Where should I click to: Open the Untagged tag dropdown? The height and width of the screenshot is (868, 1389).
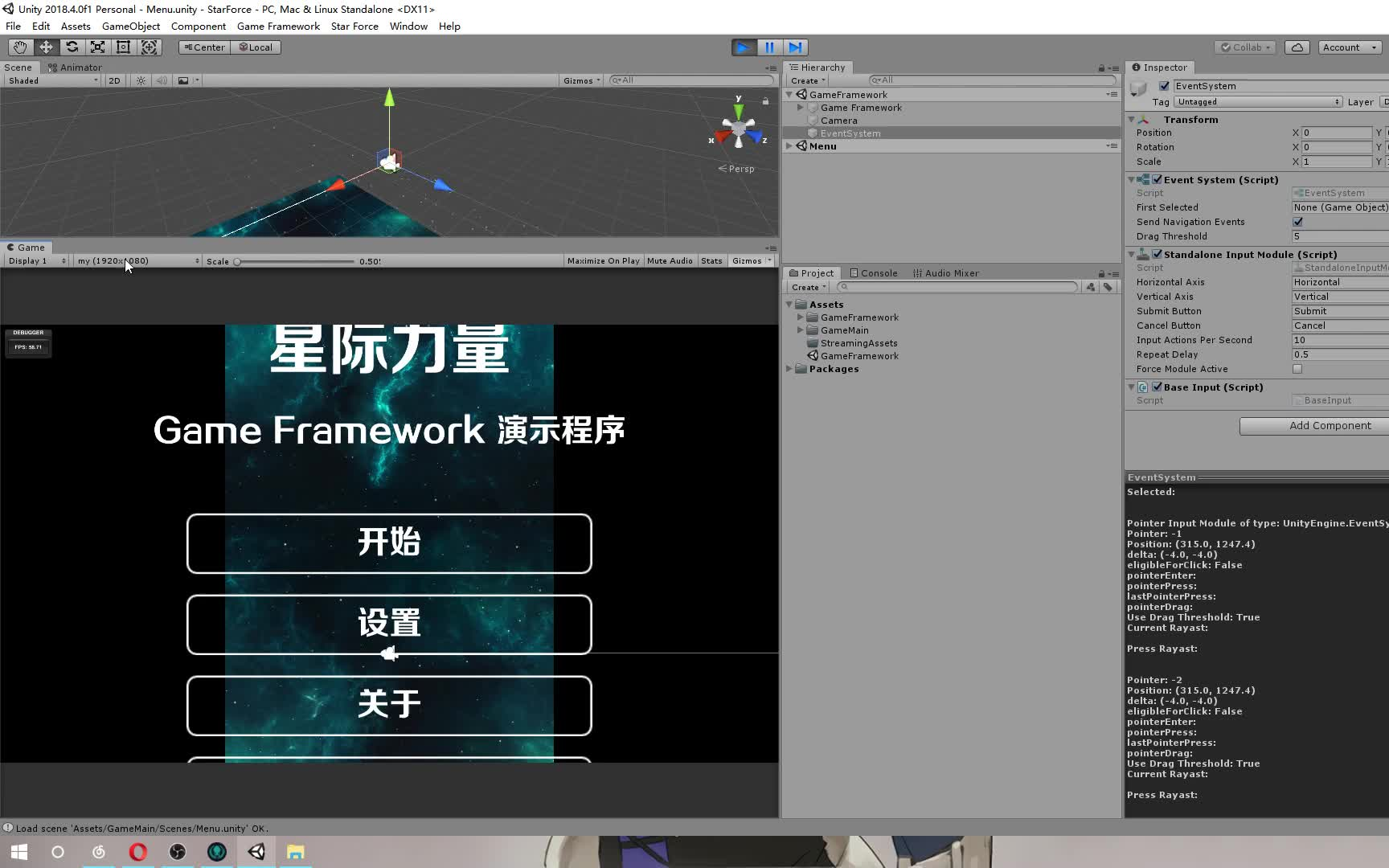[x=1258, y=102]
